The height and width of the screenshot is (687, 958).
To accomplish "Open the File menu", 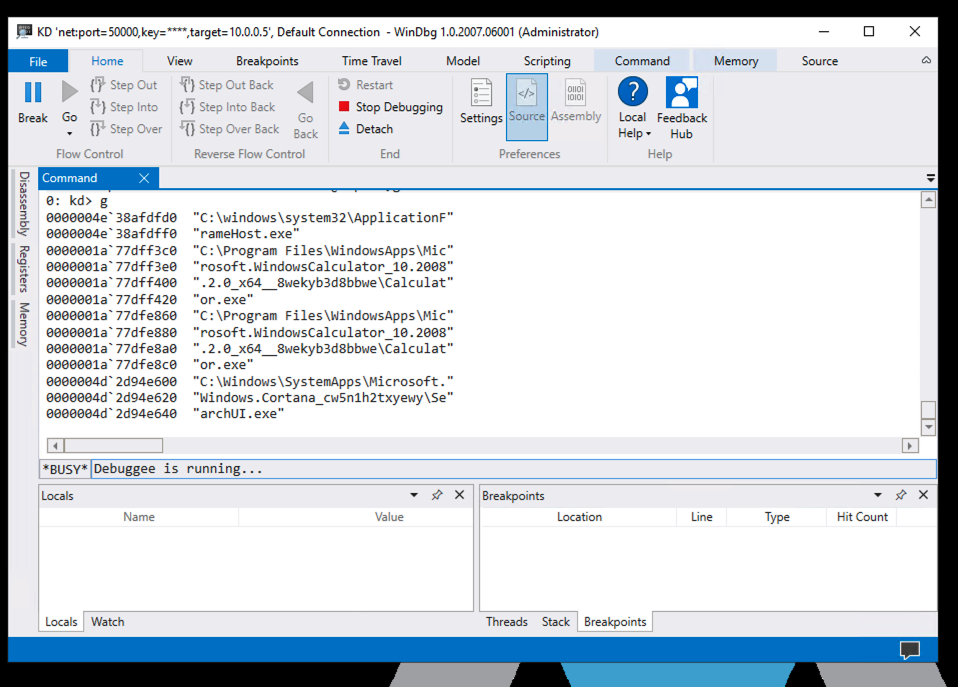I will pyautogui.click(x=38, y=61).
